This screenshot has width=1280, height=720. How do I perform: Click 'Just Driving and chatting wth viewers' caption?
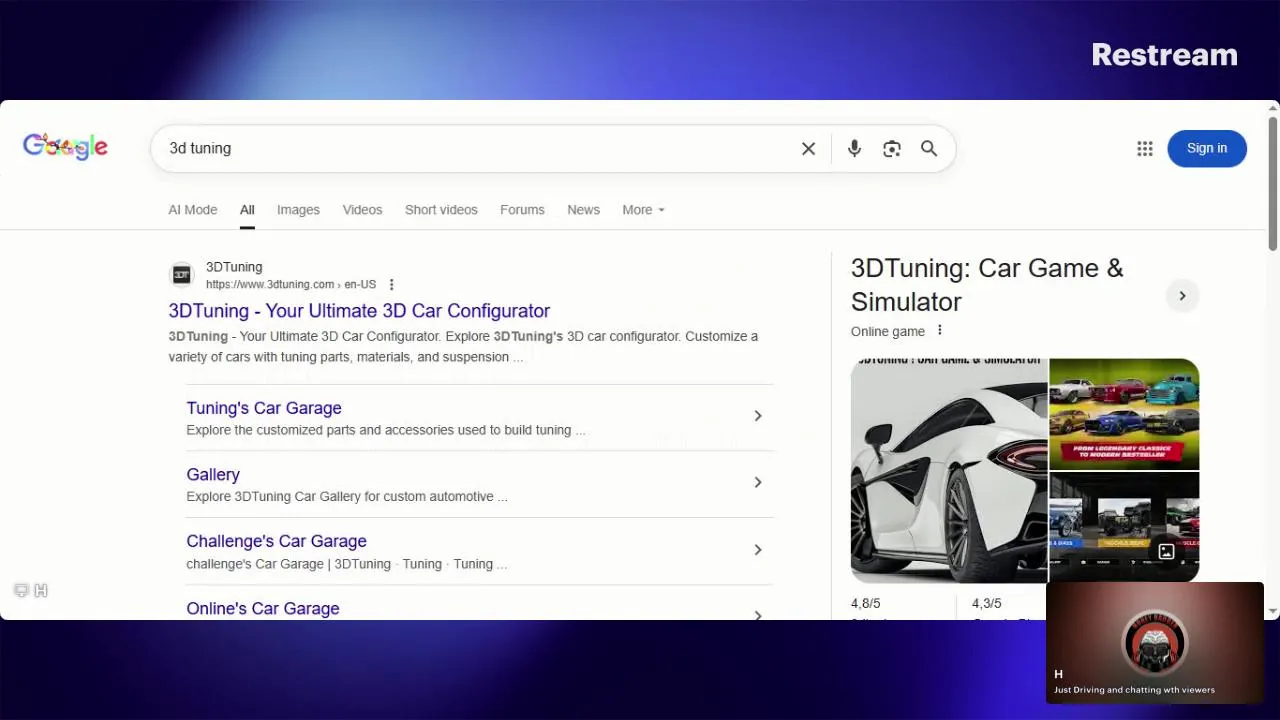coord(1134,690)
